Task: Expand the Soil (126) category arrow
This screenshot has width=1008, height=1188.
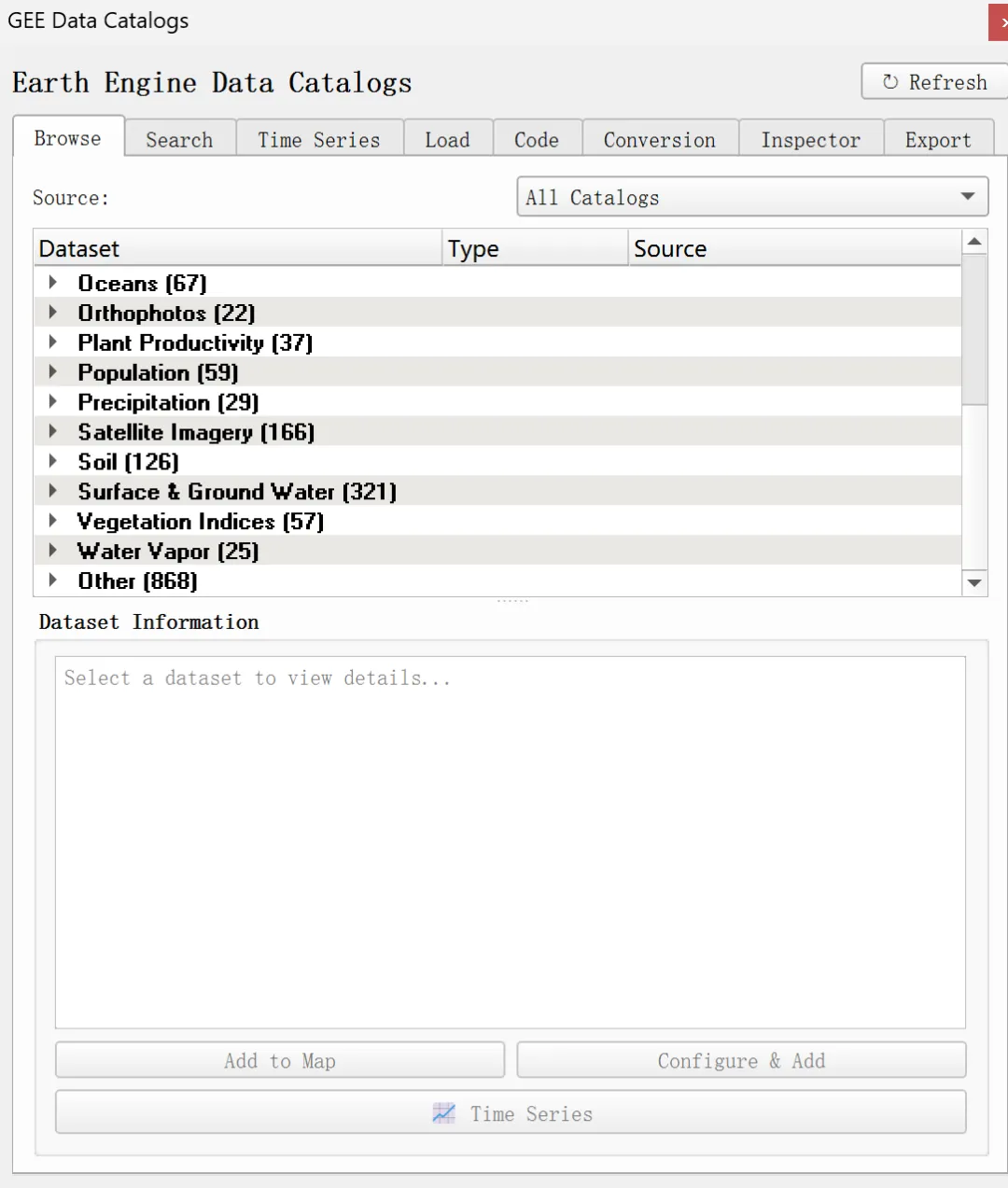Action: pos(53,461)
